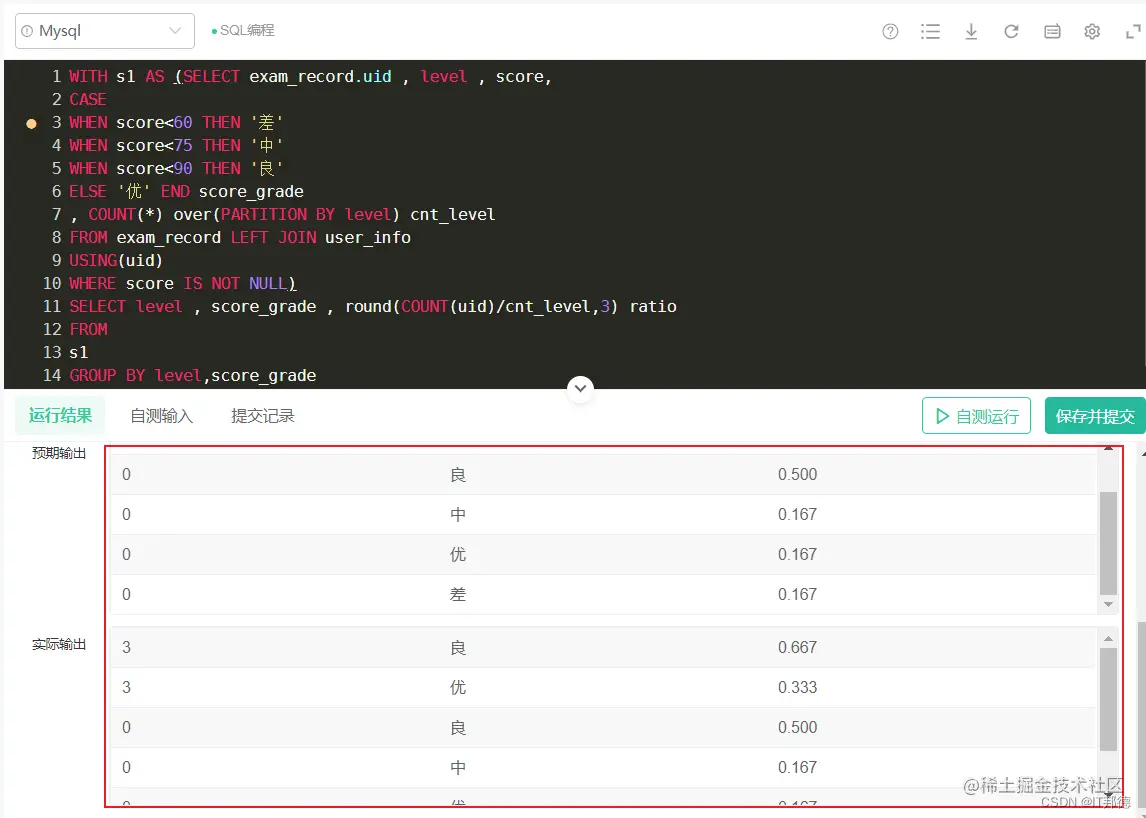Click the 0.500 value in expected output
The width and height of the screenshot is (1146, 818).
(x=797, y=474)
